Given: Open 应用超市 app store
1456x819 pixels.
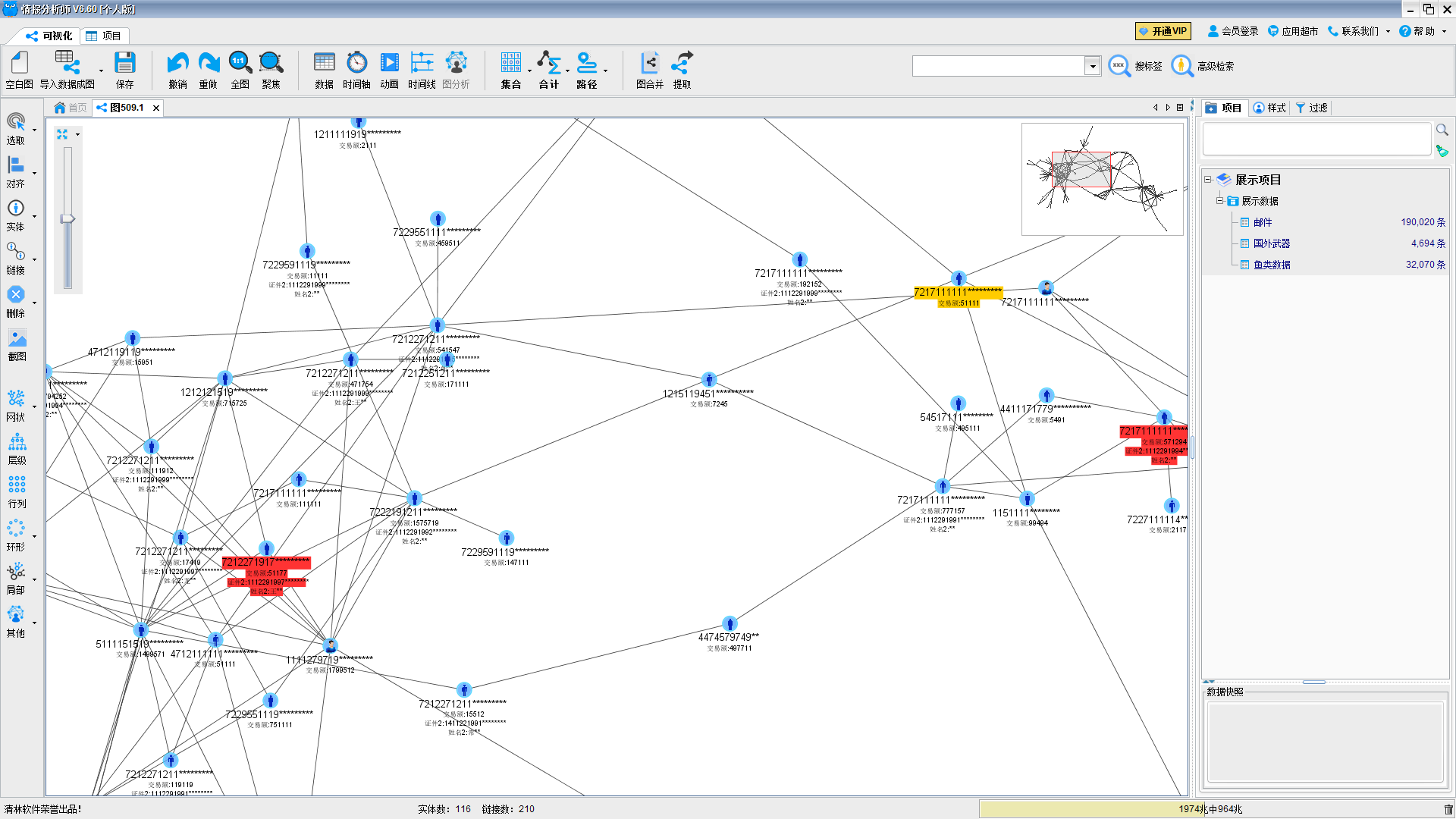Looking at the screenshot, I should tap(1293, 31).
